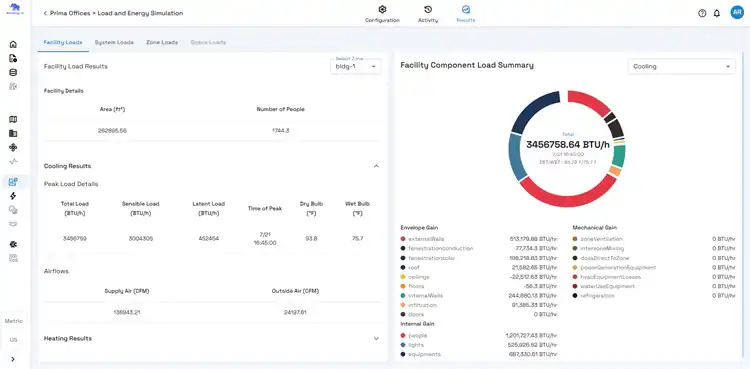Go back using the breadcrumb left chevron
750x369 pixels.
[45, 13]
